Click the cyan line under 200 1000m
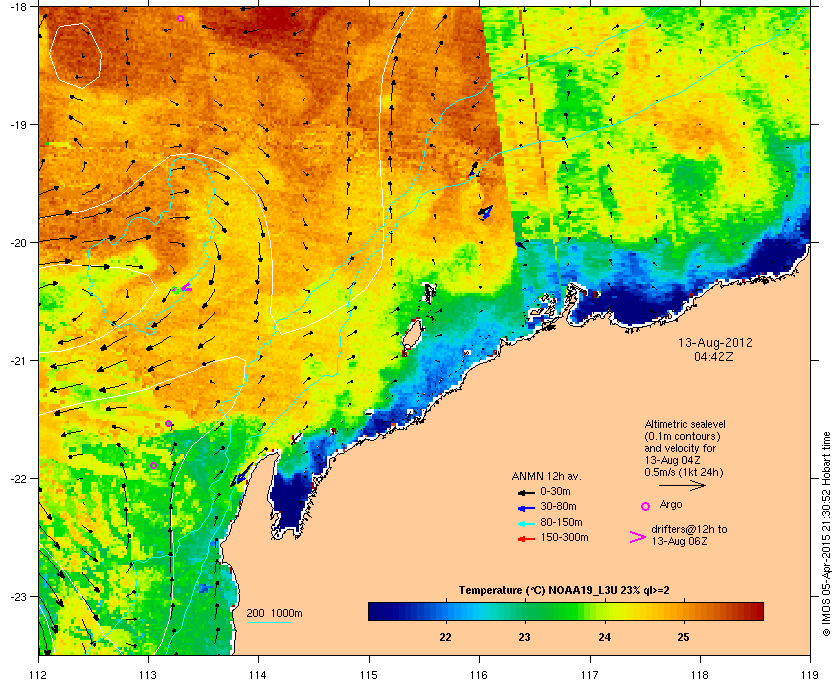Screen dimensions: 840x680 tap(268, 623)
